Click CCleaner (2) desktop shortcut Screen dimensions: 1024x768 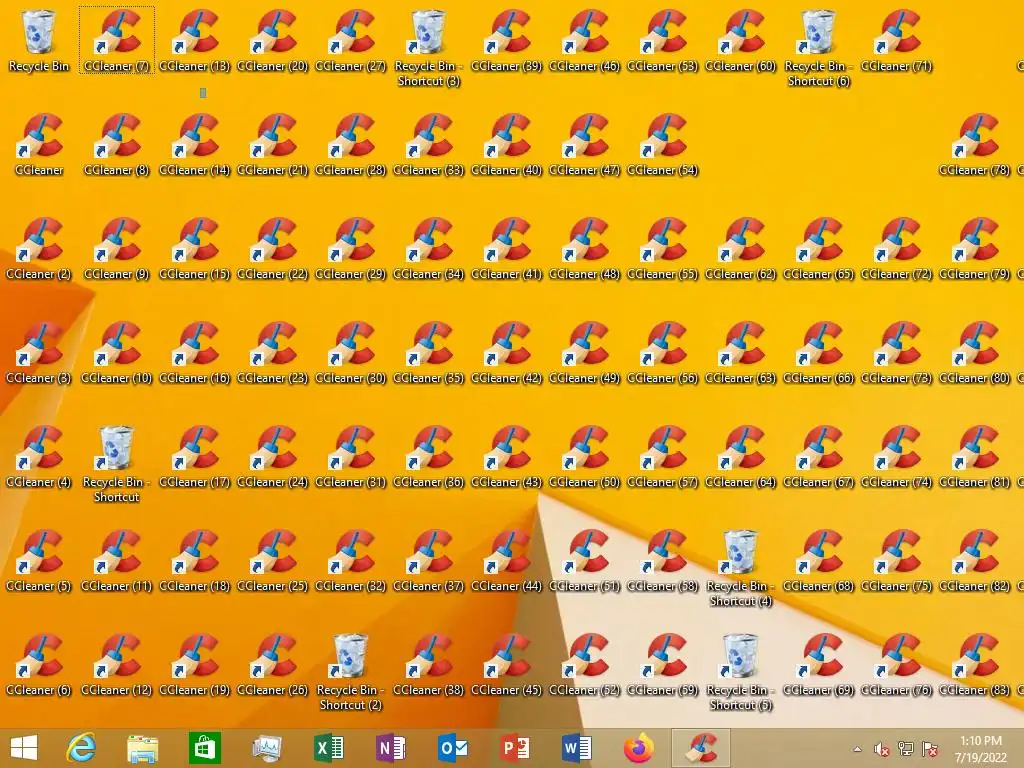[x=39, y=248]
